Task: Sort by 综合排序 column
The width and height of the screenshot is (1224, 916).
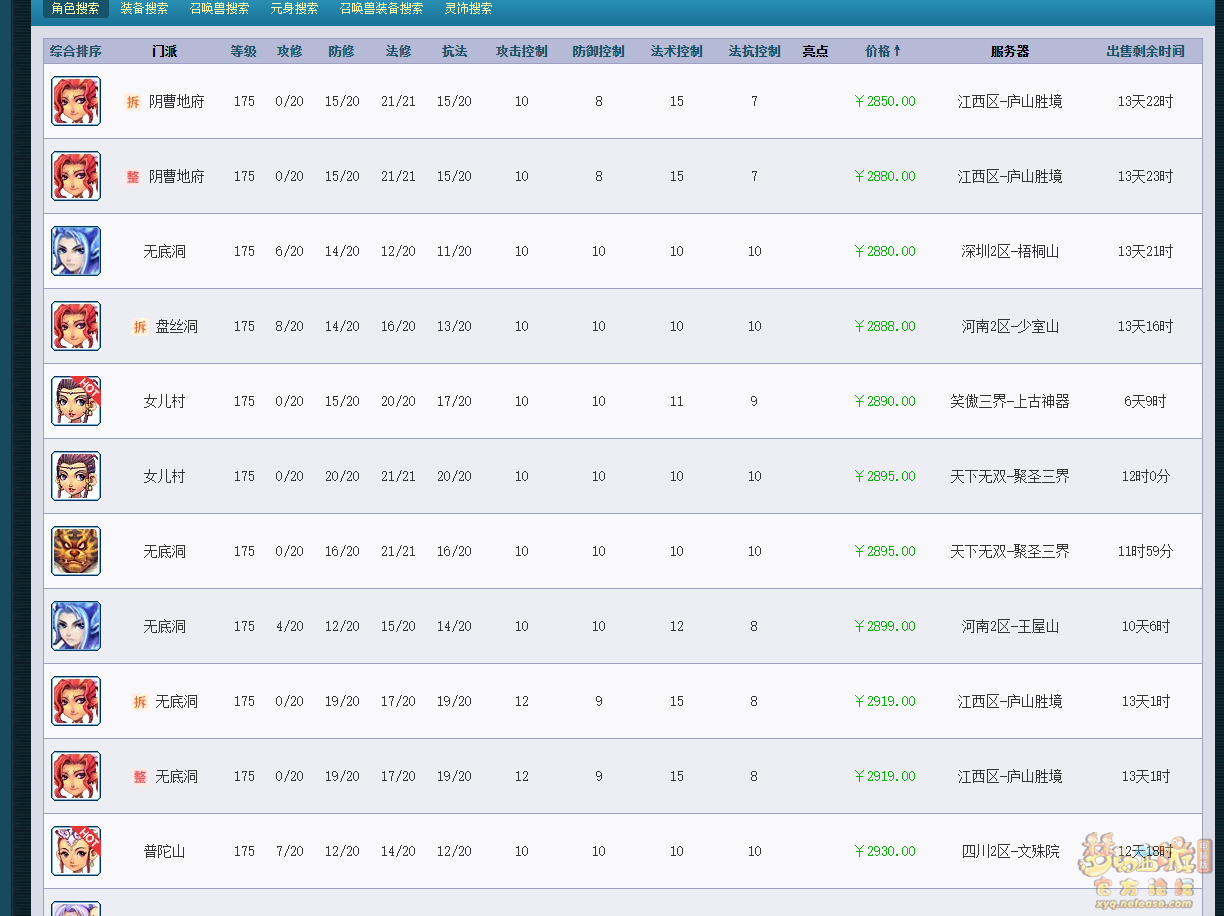Action: [x=76, y=51]
